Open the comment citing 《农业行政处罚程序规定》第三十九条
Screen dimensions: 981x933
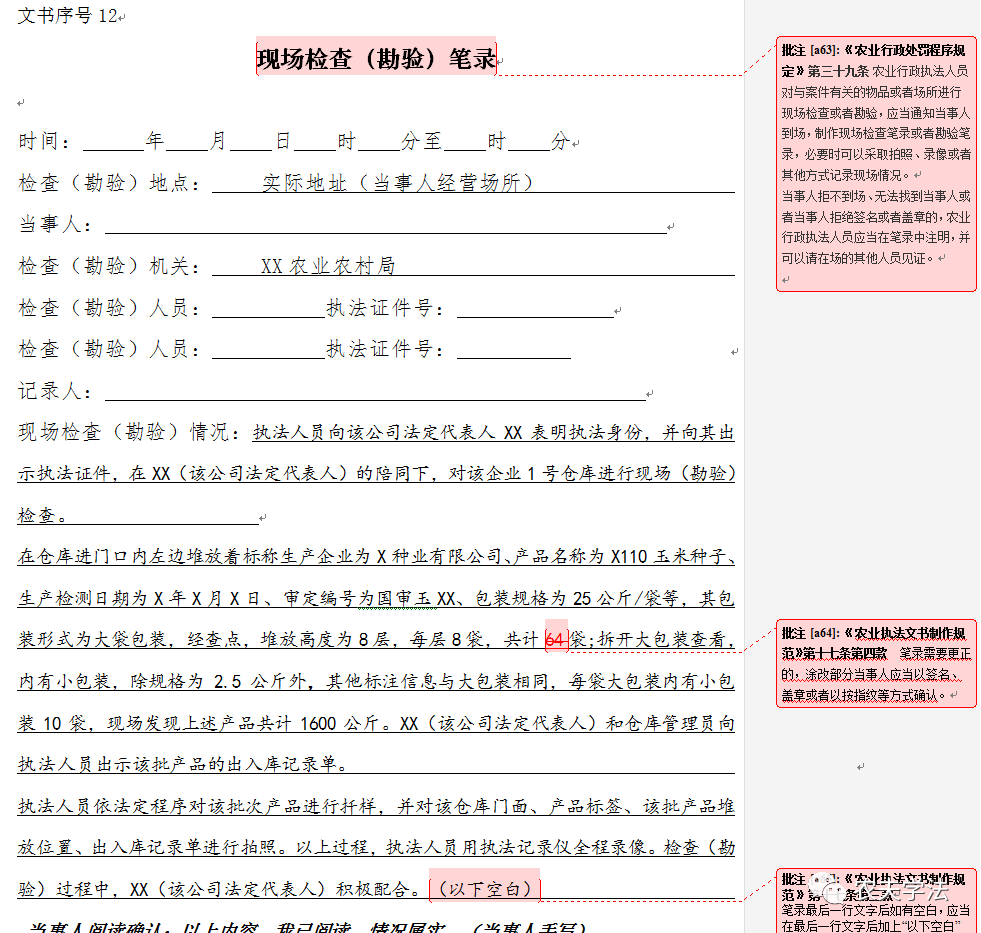(x=876, y=165)
